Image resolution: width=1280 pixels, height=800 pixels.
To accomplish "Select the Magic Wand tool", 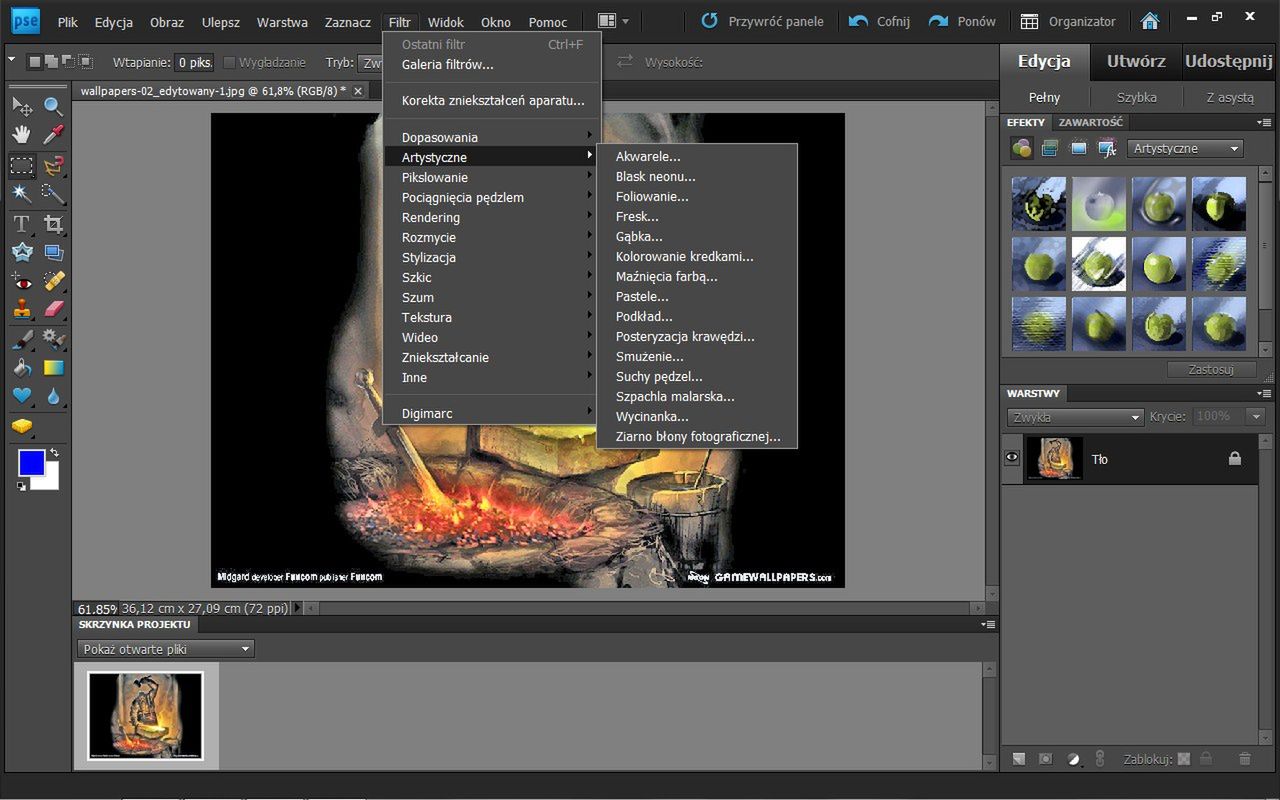I will [21, 193].
